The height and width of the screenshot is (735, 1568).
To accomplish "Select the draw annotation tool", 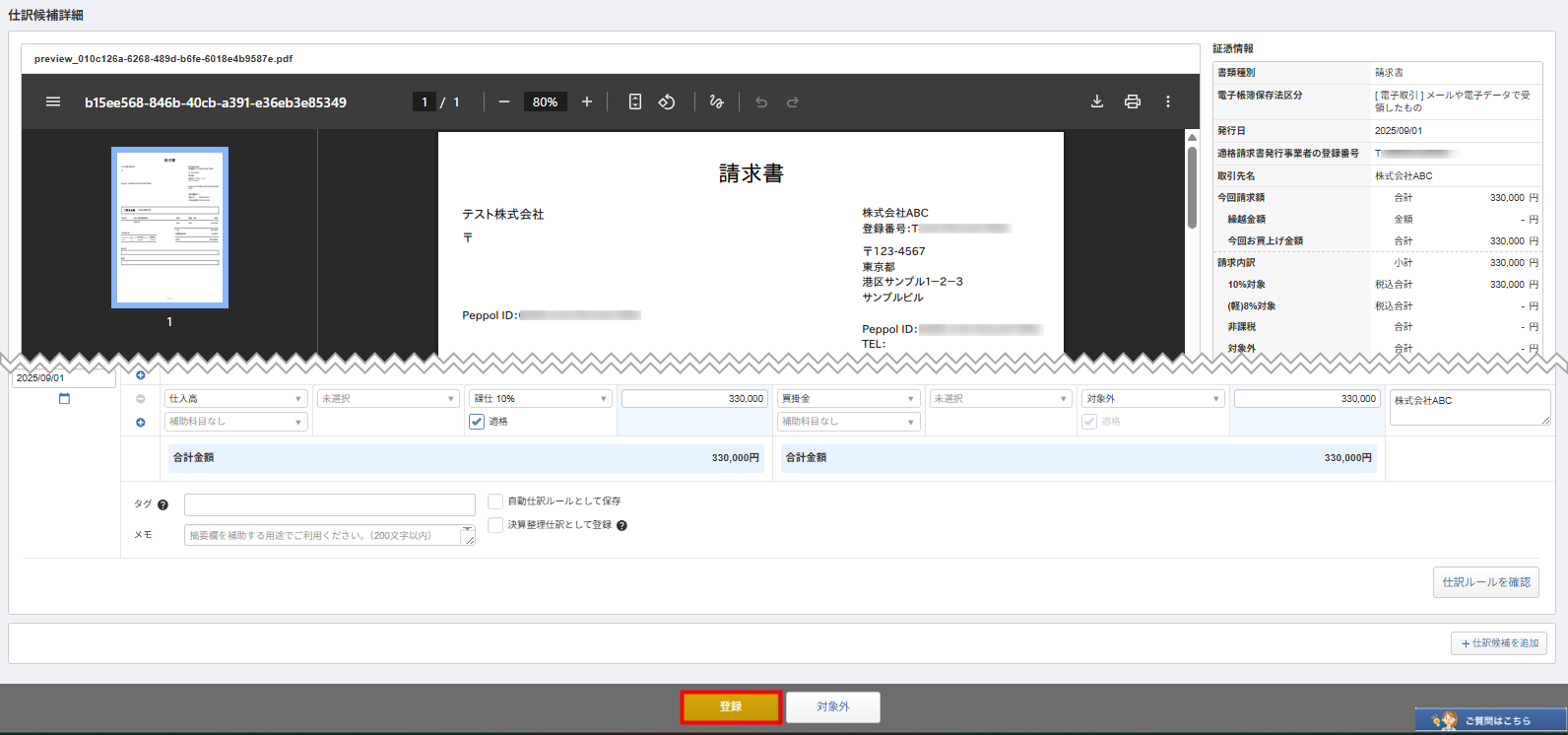I will [716, 101].
